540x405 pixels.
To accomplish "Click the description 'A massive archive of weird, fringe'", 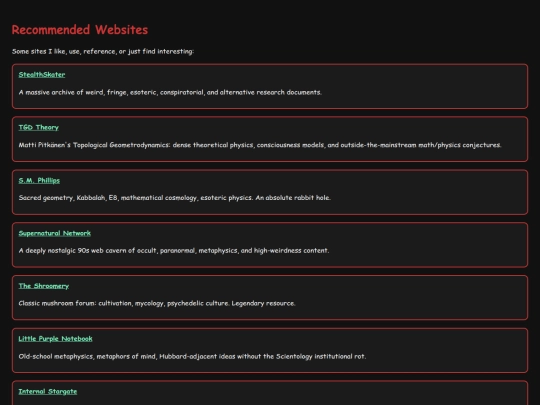I will coord(170,92).
